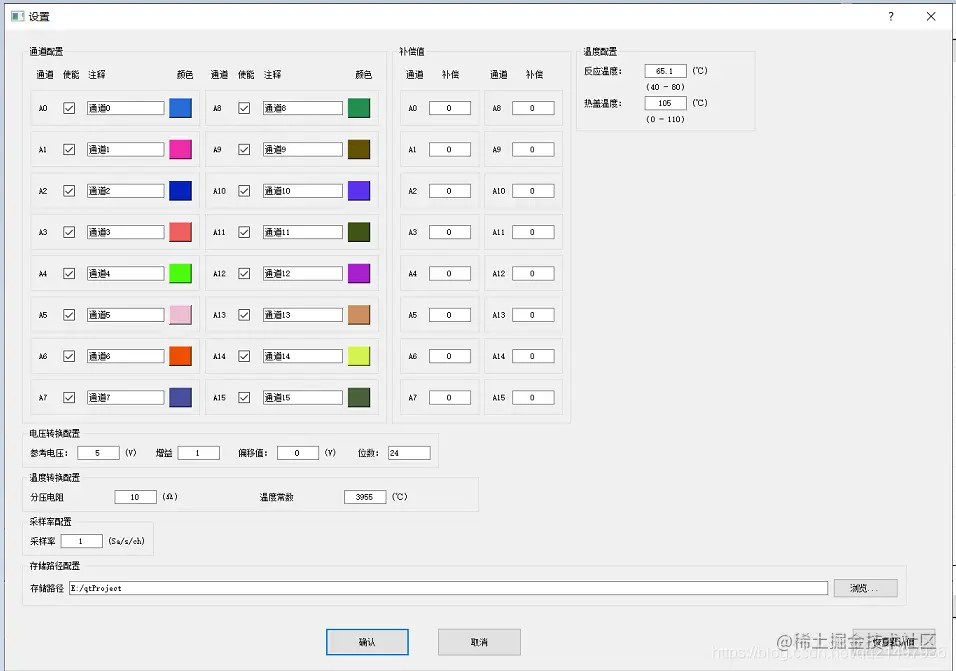The width and height of the screenshot is (956, 671).
Task: Open the dialog help with the ? icon
Action: [889, 16]
